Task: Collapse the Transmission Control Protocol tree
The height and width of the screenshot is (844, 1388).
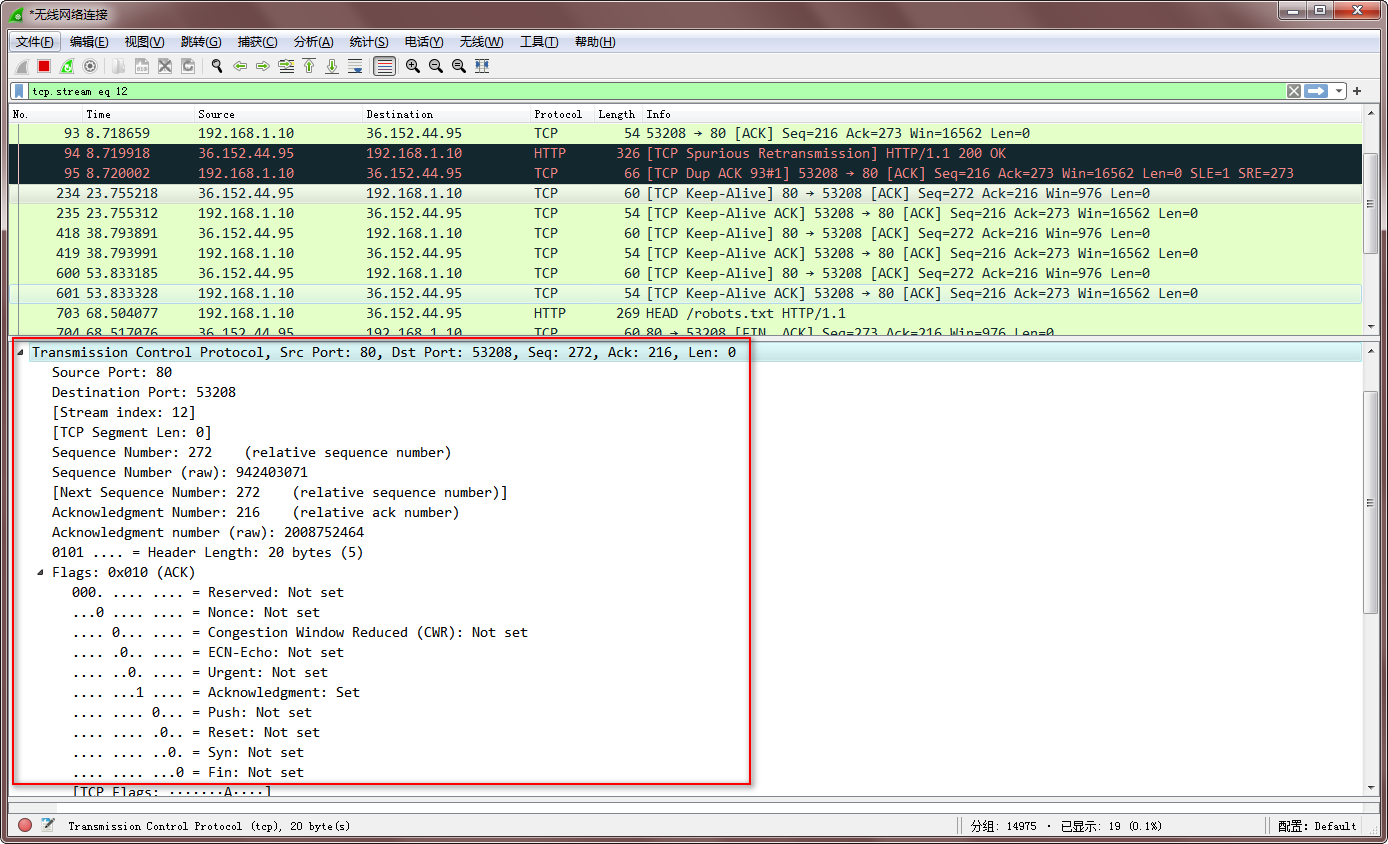Action: [x=20, y=352]
